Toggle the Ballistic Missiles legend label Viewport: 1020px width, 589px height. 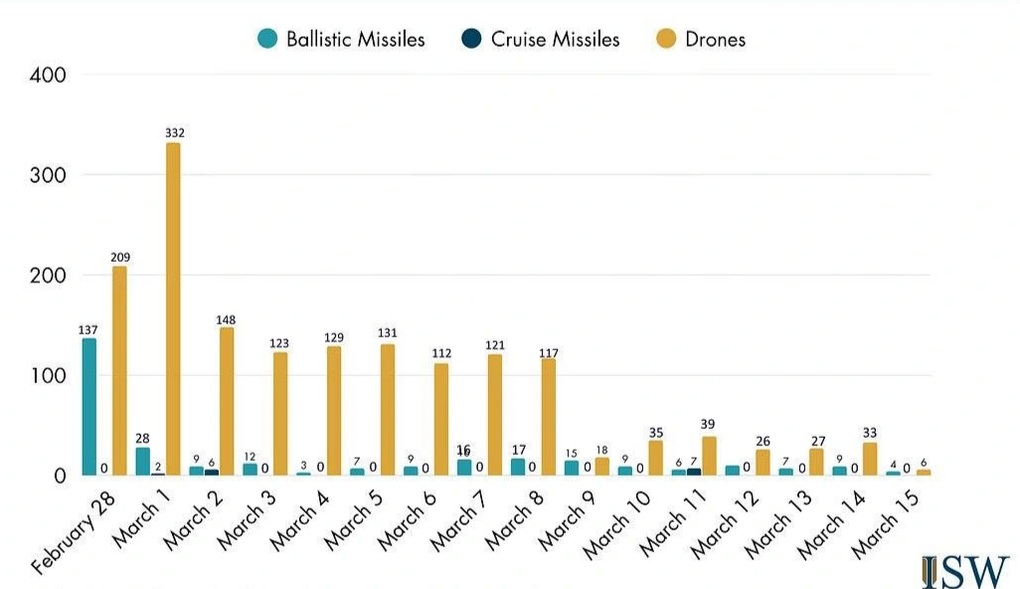pyautogui.click(x=355, y=40)
